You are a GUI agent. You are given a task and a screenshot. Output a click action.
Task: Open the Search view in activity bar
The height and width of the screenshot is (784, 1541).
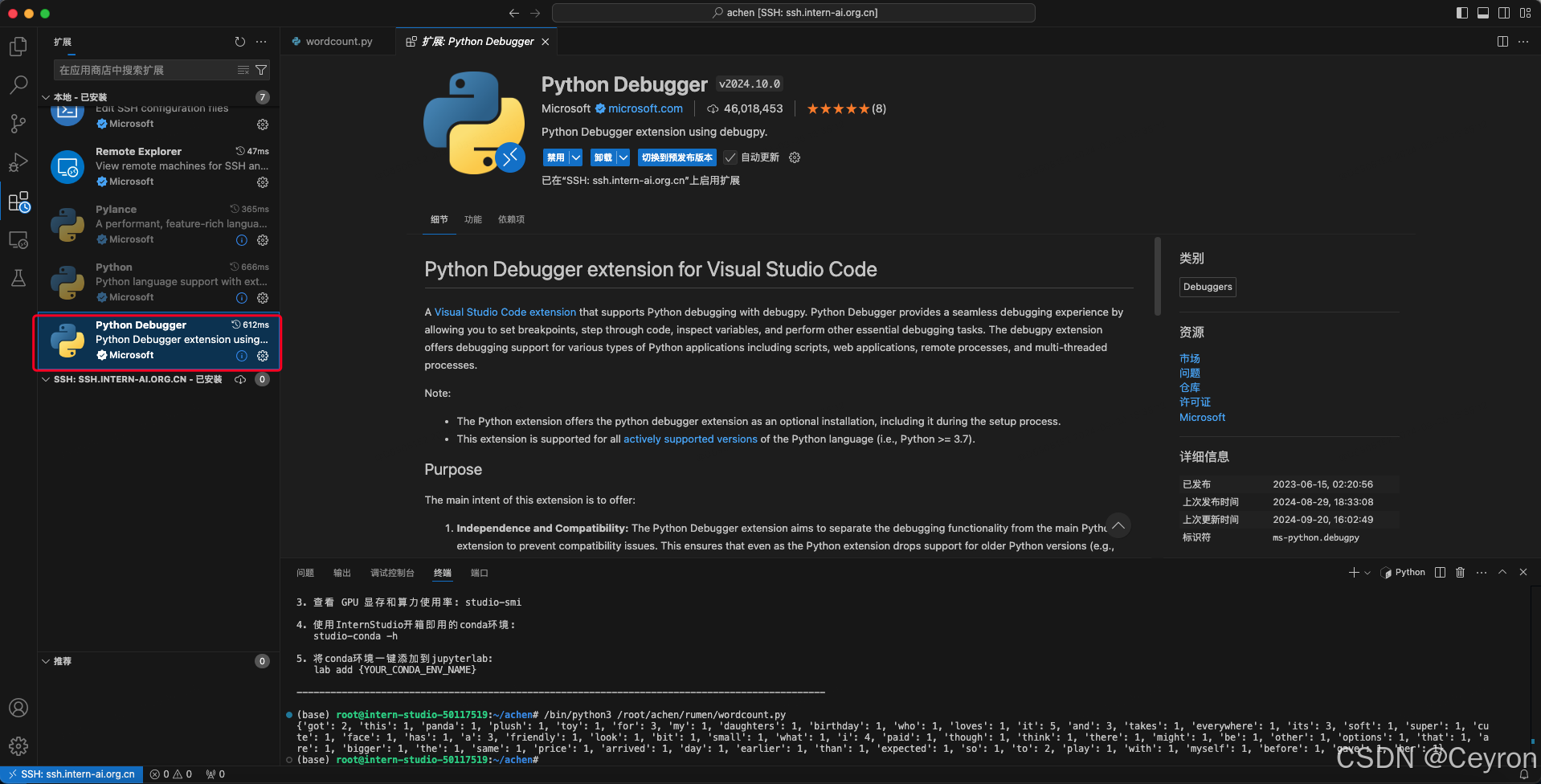18,84
